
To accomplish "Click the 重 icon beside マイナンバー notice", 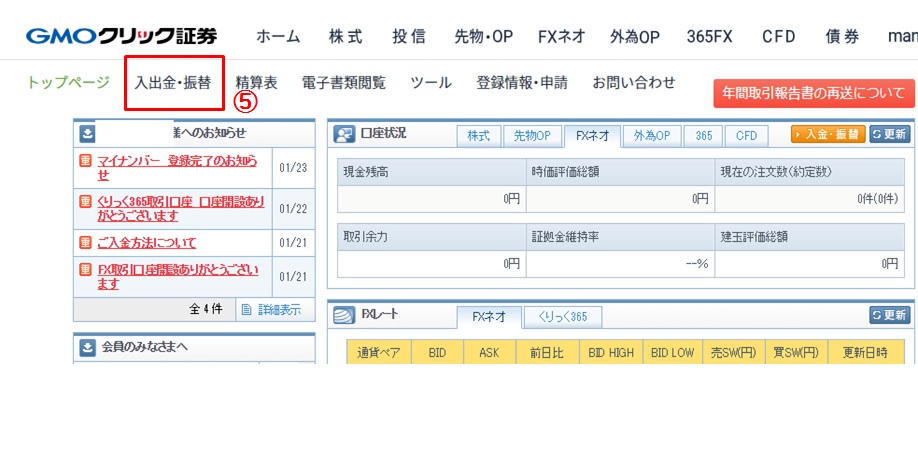I will pos(85,160).
